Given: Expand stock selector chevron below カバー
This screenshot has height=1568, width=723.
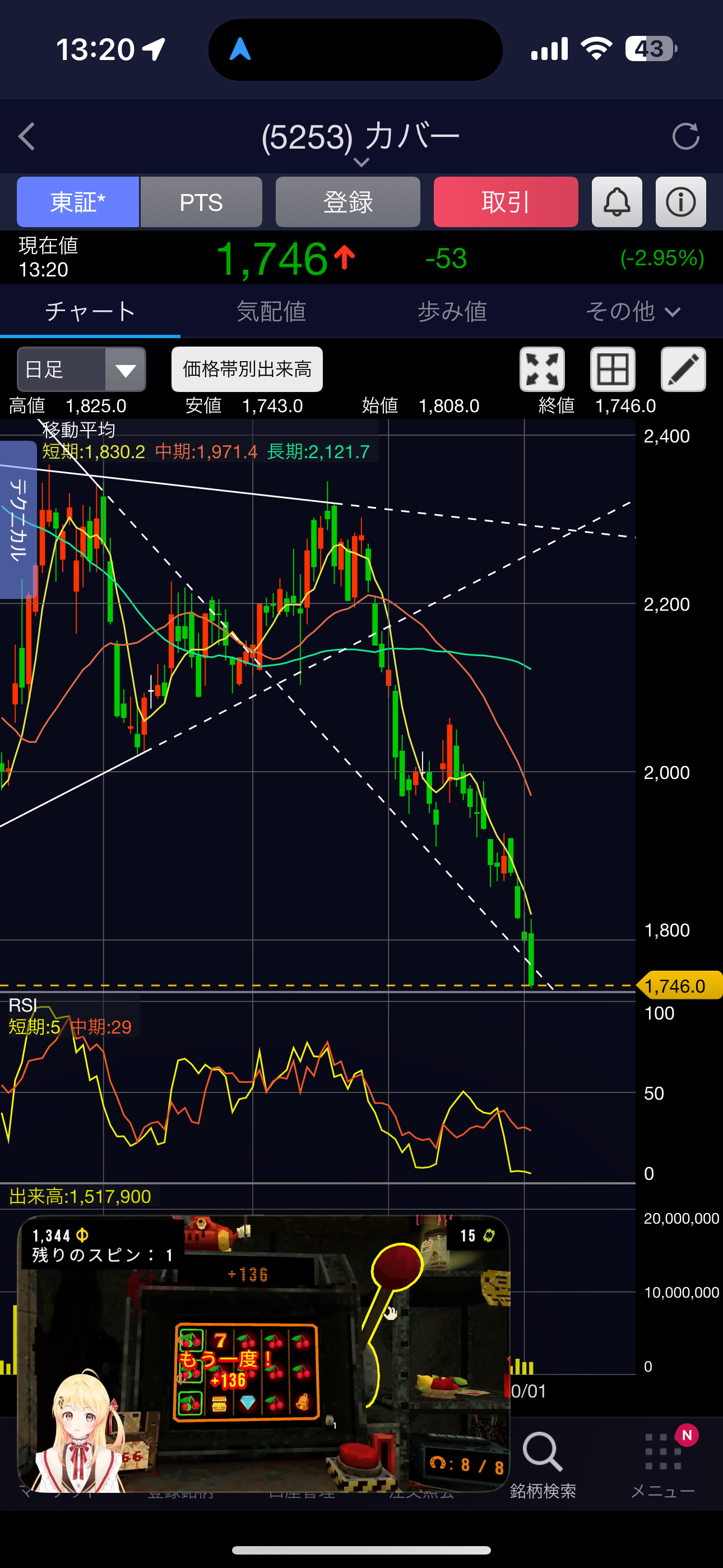Looking at the screenshot, I should click(x=361, y=163).
